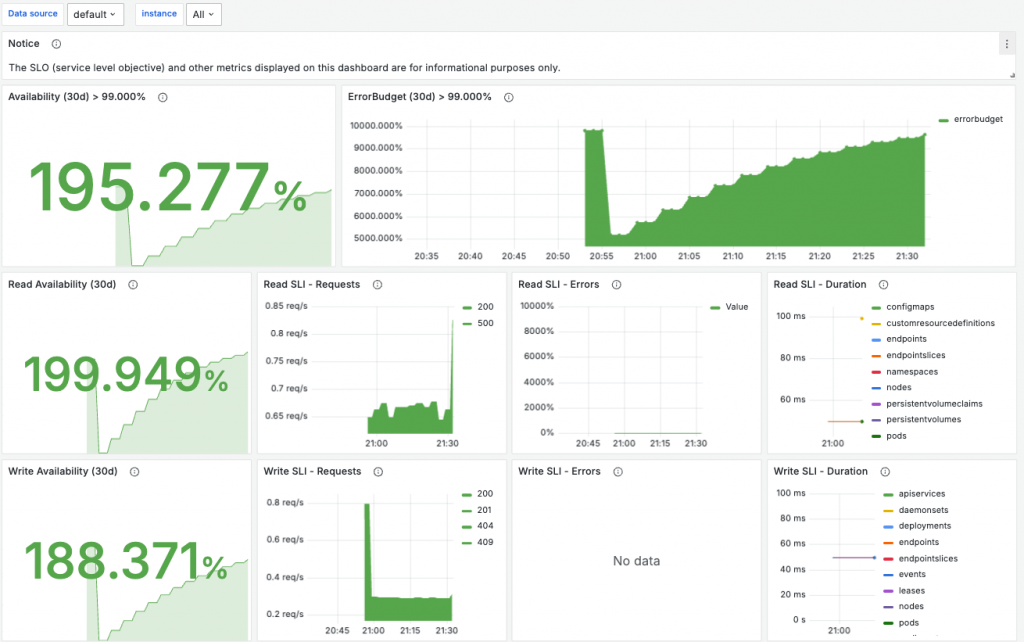
Task: Show info icon for Write SLI - Requests
Action: pyautogui.click(x=378, y=472)
